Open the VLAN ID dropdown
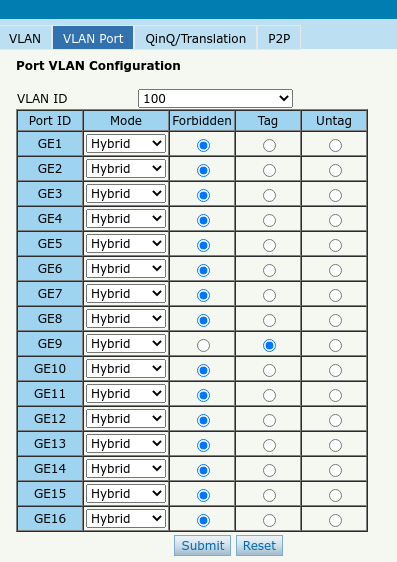397x562 pixels. click(215, 99)
